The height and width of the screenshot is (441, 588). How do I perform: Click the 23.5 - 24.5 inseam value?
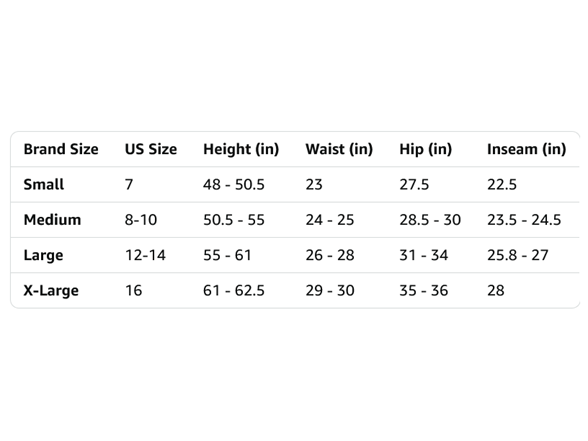coord(524,220)
